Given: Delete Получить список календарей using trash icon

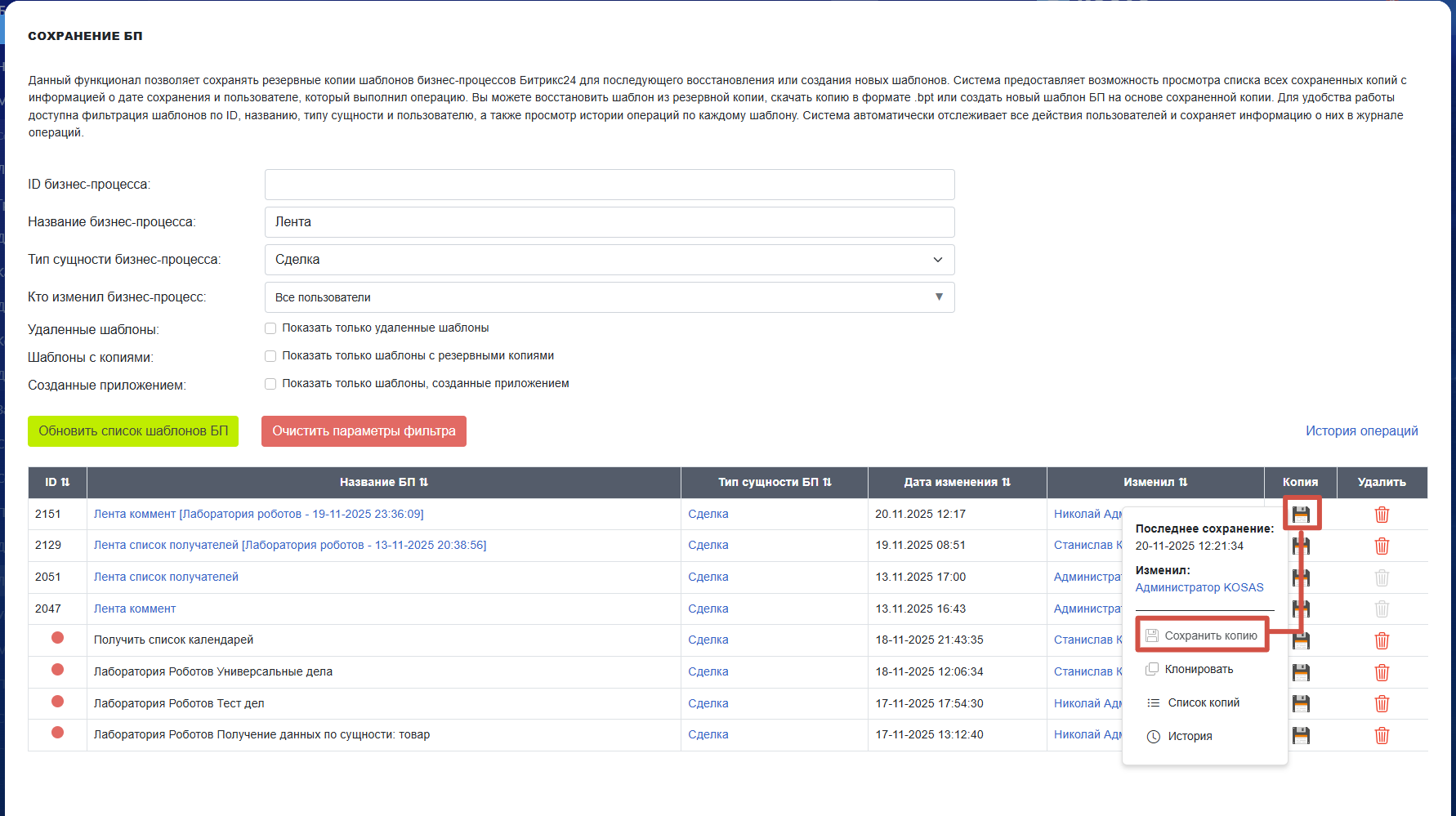Looking at the screenshot, I should pyautogui.click(x=1382, y=640).
